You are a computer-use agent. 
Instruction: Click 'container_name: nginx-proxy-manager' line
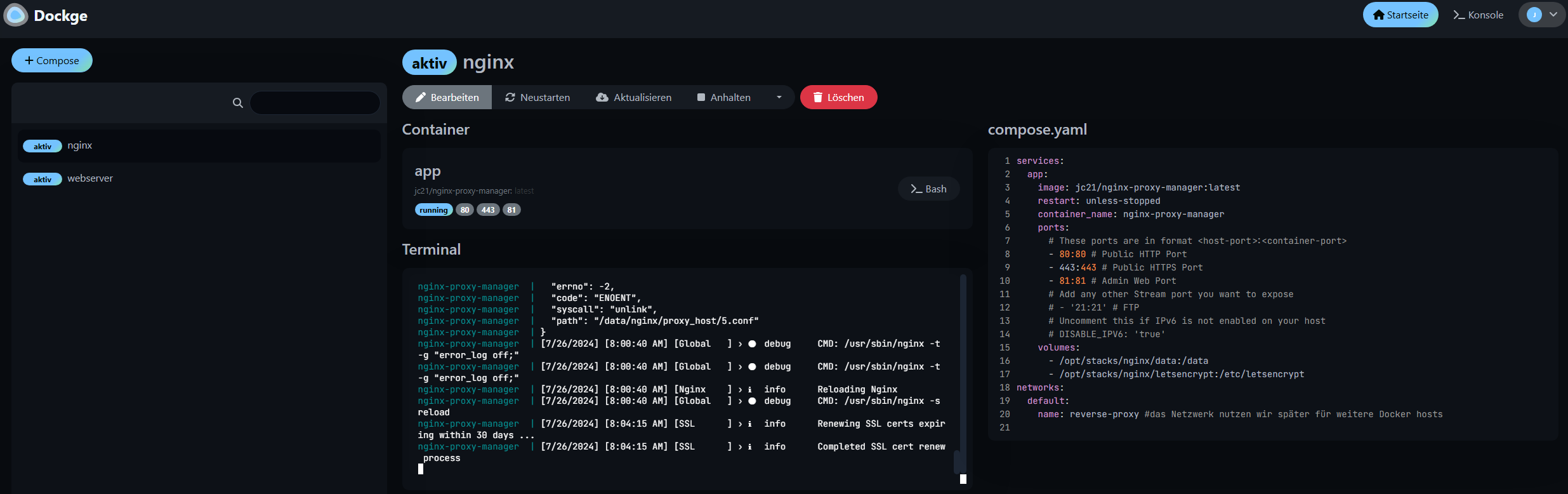1131,214
